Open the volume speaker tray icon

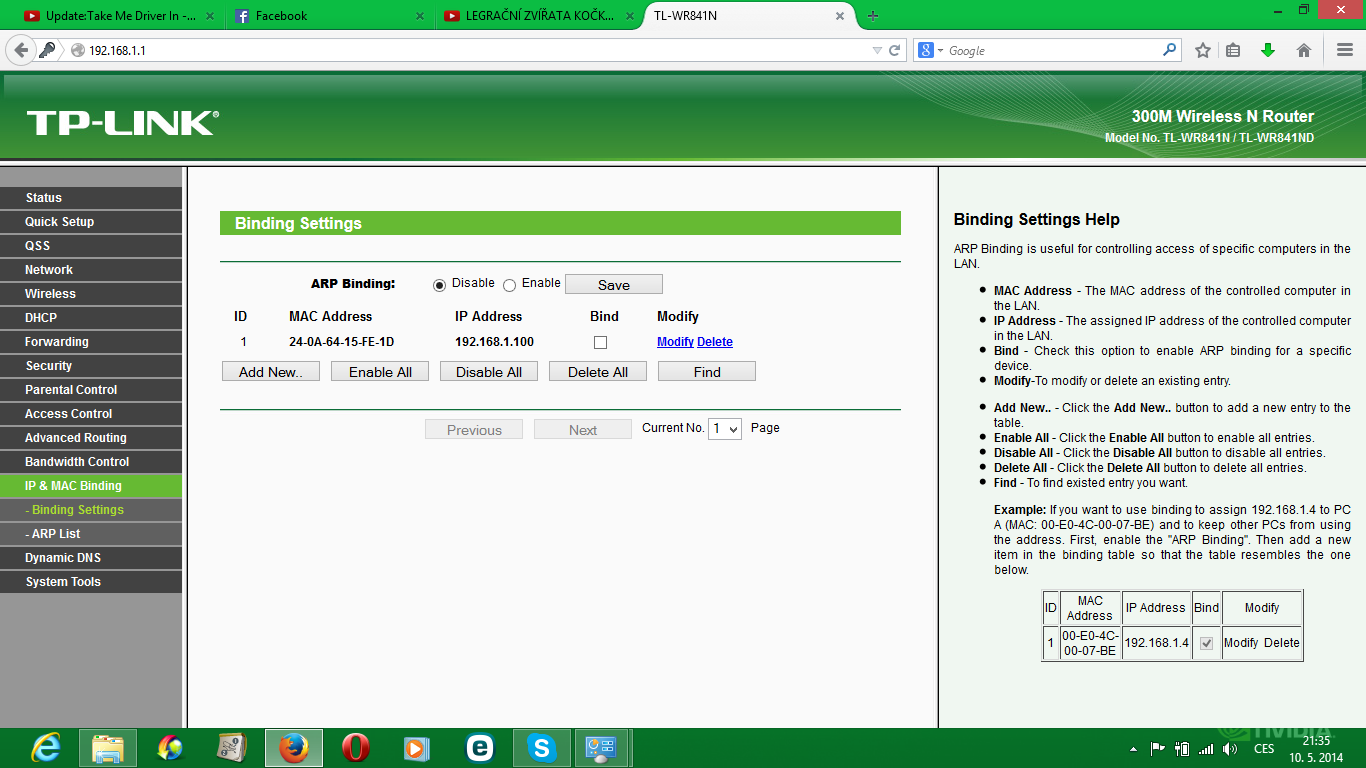pos(1230,748)
